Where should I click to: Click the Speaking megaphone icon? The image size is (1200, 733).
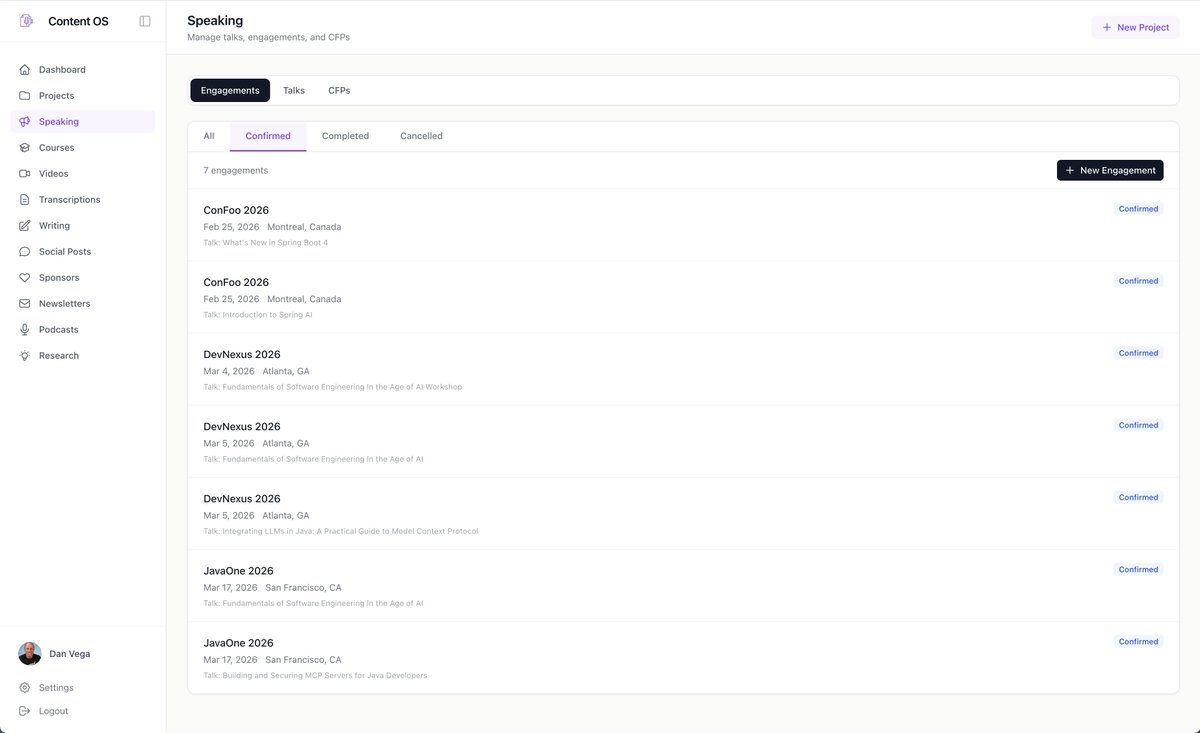point(25,122)
